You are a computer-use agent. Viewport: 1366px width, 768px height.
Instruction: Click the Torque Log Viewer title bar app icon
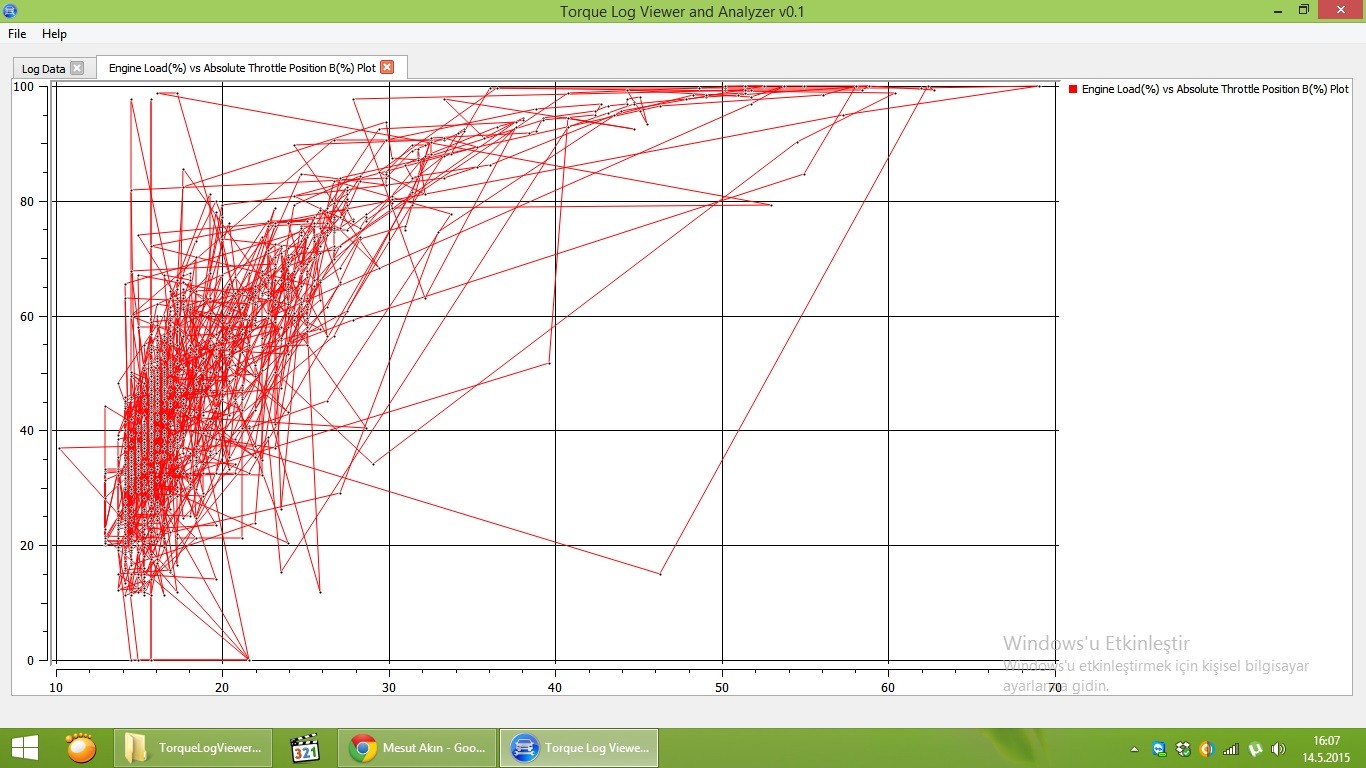point(10,11)
